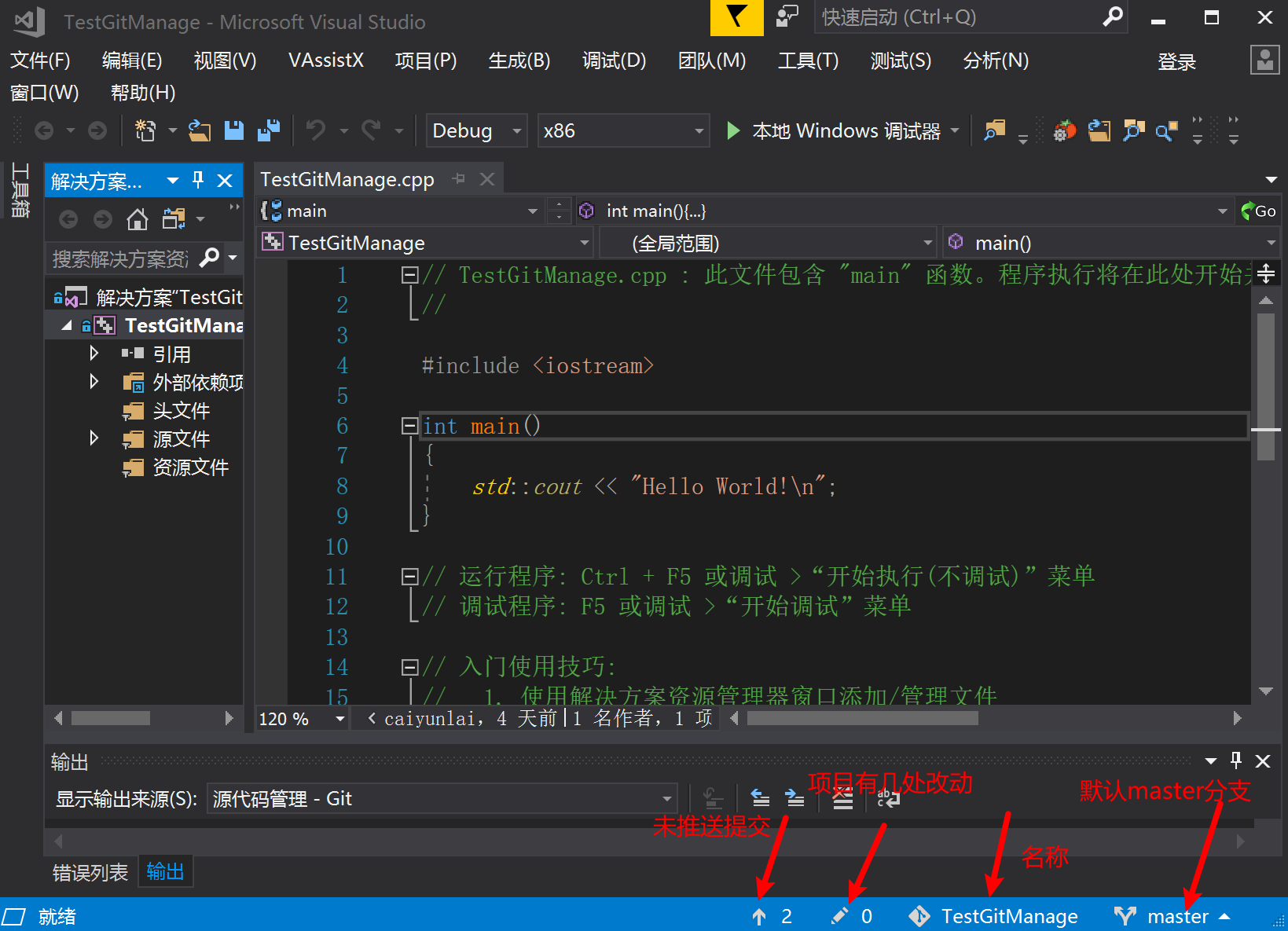Viewport: 1288px width, 931px height.
Task: Open the 调试(D) menu
Action: [614, 60]
